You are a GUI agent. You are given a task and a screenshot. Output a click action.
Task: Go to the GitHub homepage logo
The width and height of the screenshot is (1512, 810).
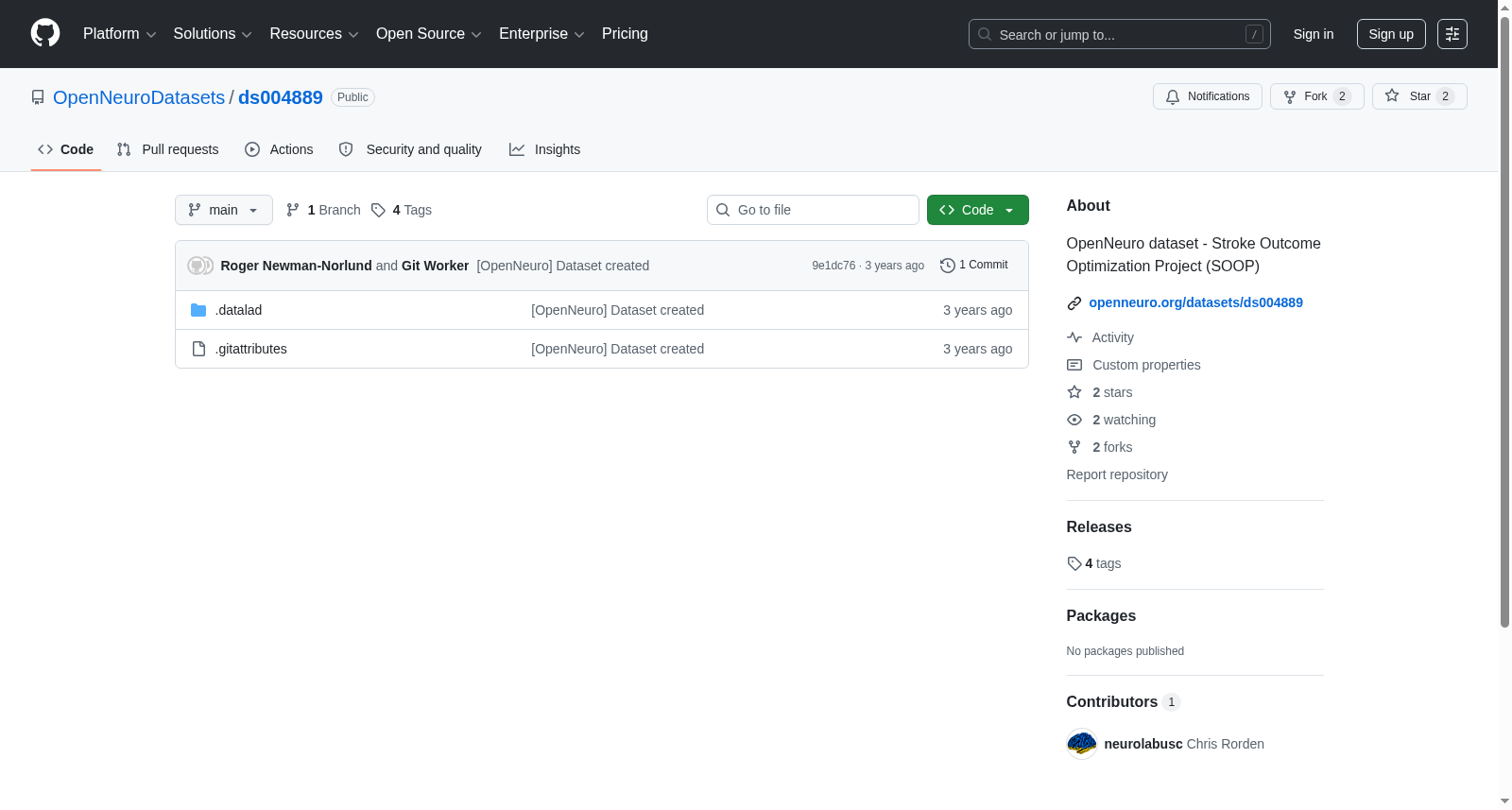[x=45, y=33]
